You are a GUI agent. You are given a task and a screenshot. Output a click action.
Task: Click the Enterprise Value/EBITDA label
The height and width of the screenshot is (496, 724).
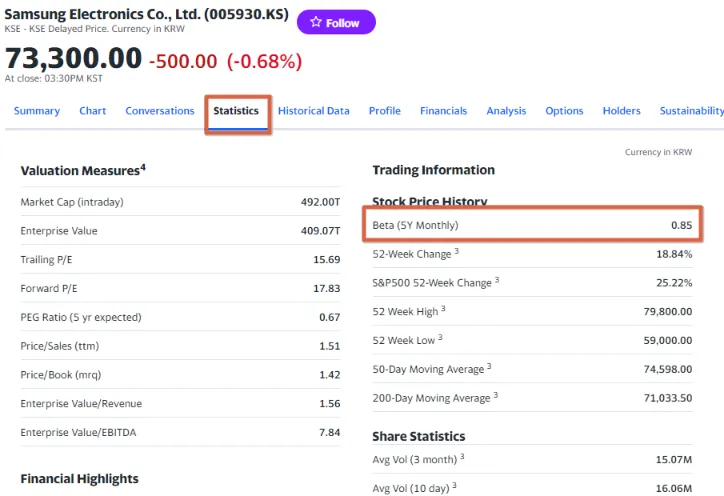click(78, 432)
